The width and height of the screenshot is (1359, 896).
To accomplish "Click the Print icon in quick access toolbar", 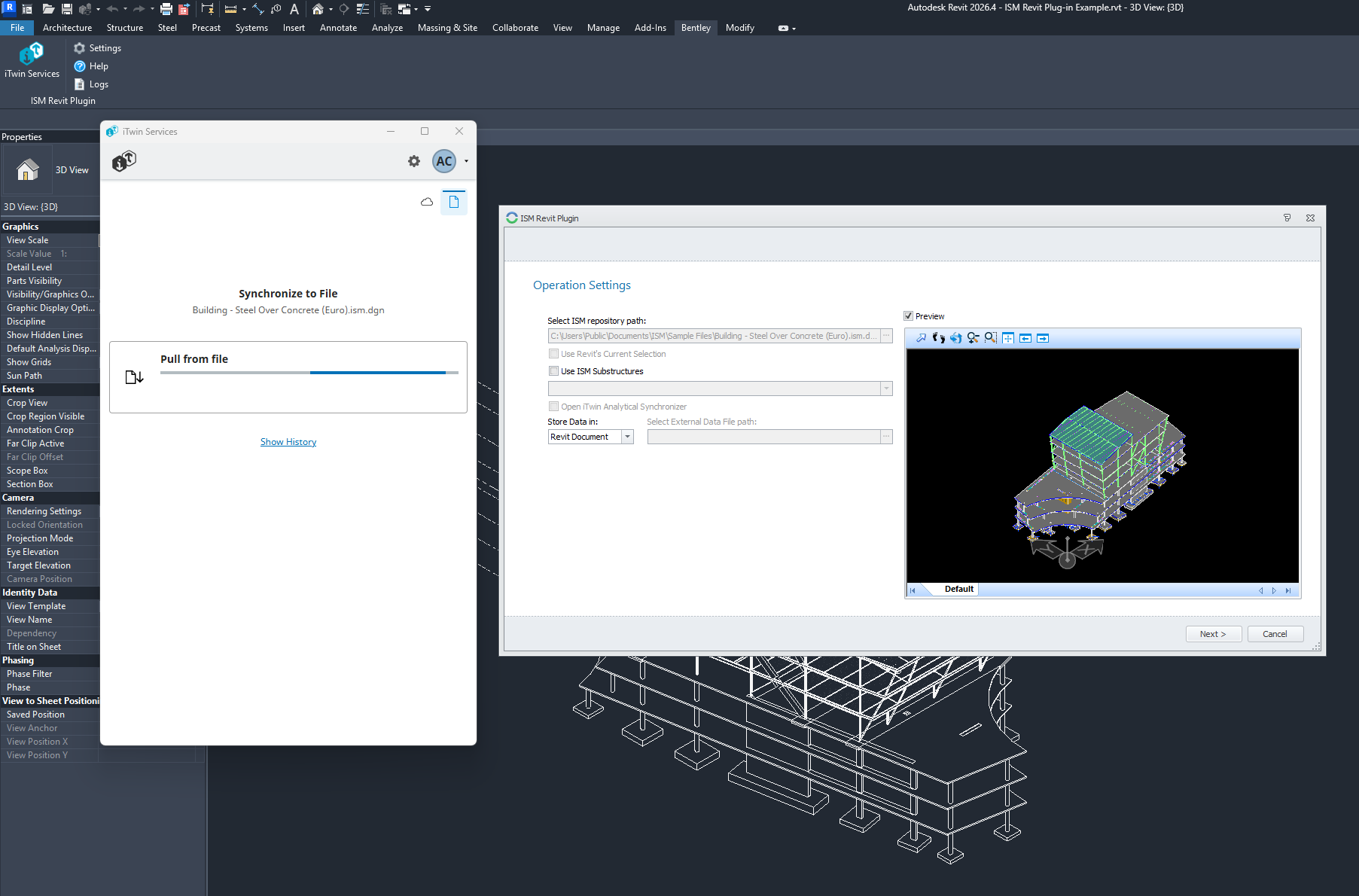I will coord(166,9).
